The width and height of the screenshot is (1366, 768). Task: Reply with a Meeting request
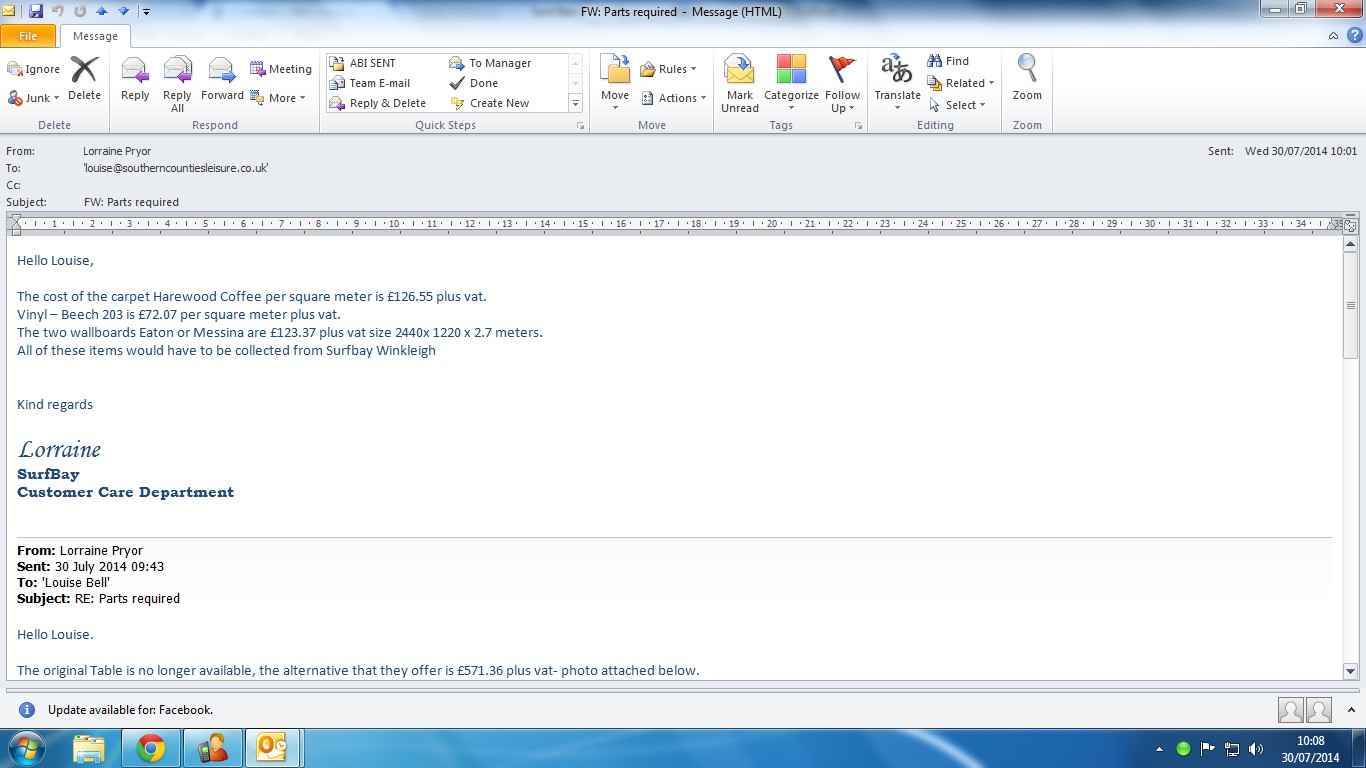281,69
